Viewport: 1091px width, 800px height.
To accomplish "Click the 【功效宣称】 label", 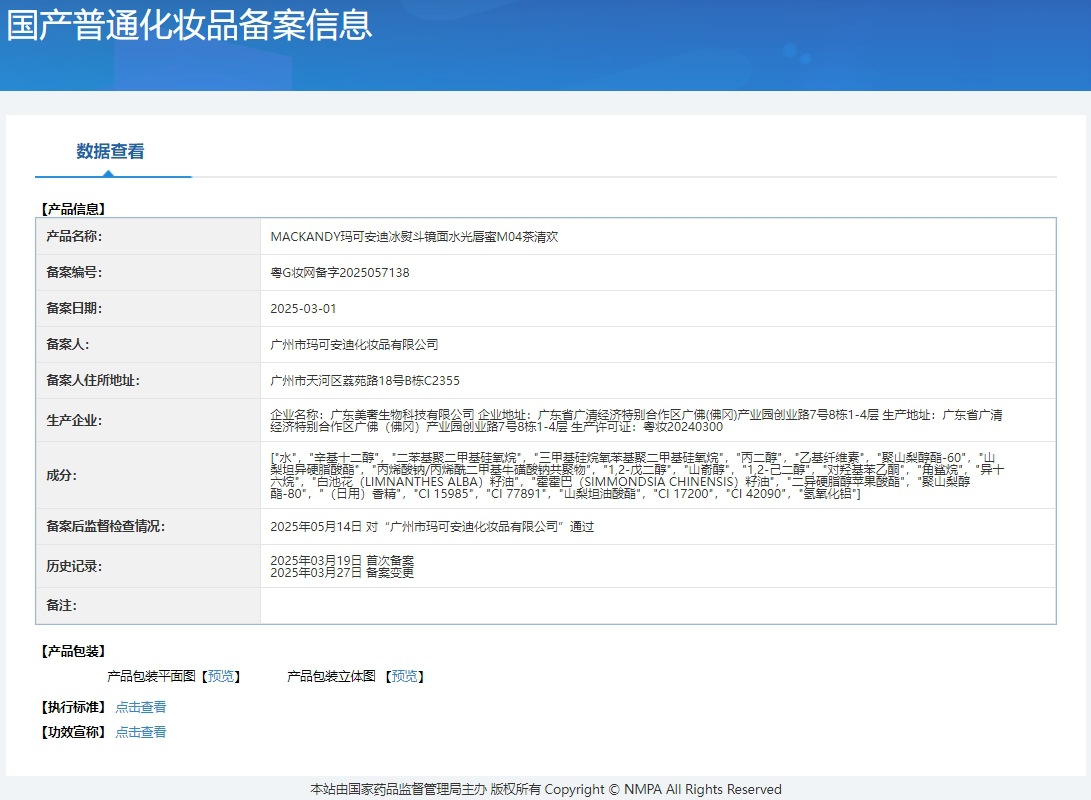I will 73,732.
